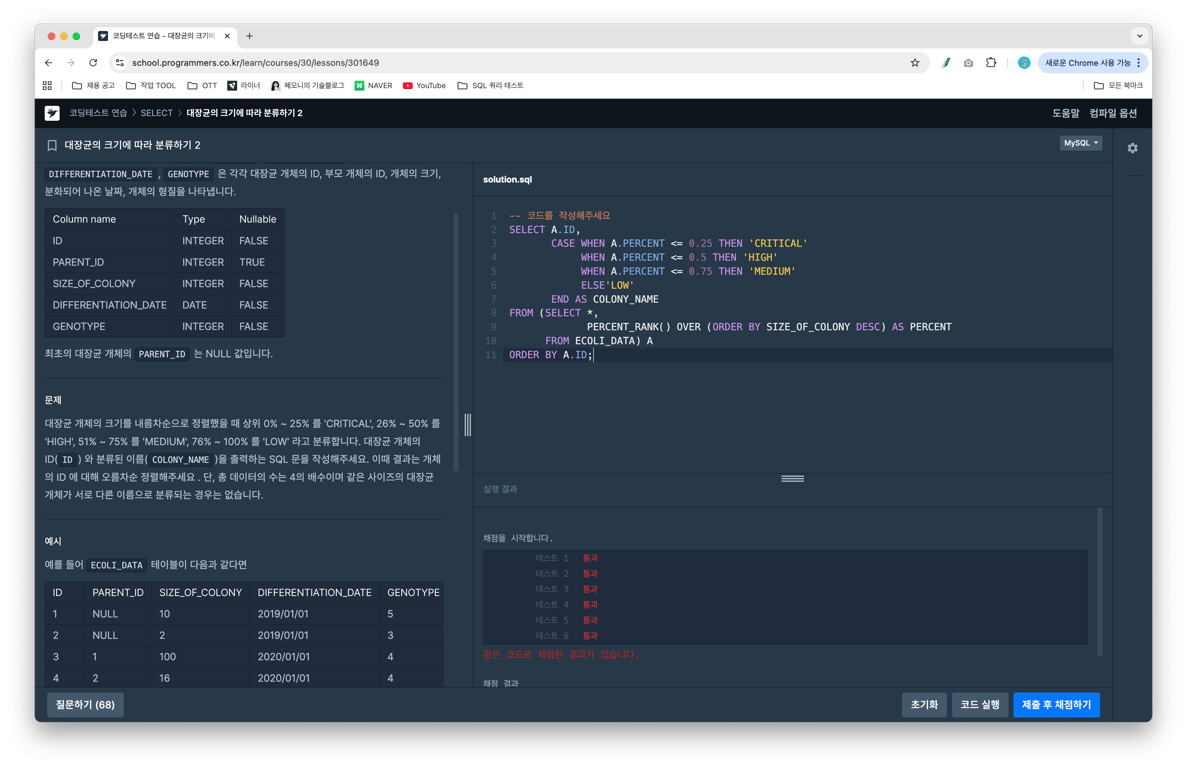This screenshot has width=1187, height=768.
Task: Open the SQL 쿼리 테스트 bookmark folder
Action: [x=491, y=86]
